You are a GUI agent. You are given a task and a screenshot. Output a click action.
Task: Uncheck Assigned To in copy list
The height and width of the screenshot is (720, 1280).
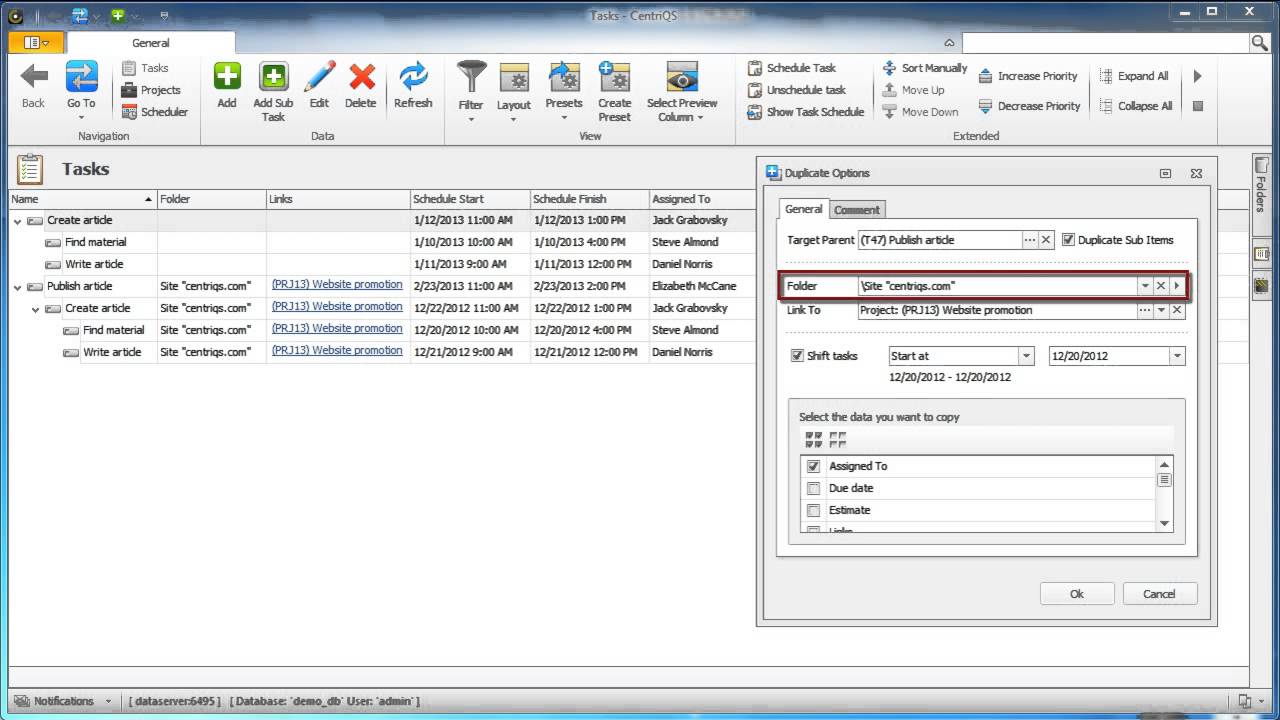tap(814, 466)
